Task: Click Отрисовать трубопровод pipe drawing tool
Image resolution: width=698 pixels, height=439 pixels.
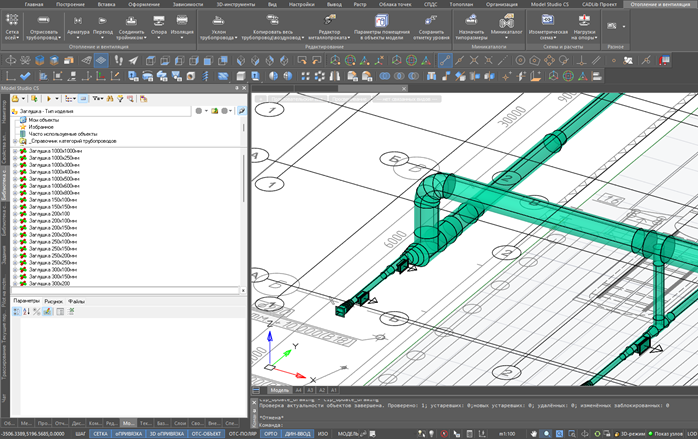Action: coord(43,26)
